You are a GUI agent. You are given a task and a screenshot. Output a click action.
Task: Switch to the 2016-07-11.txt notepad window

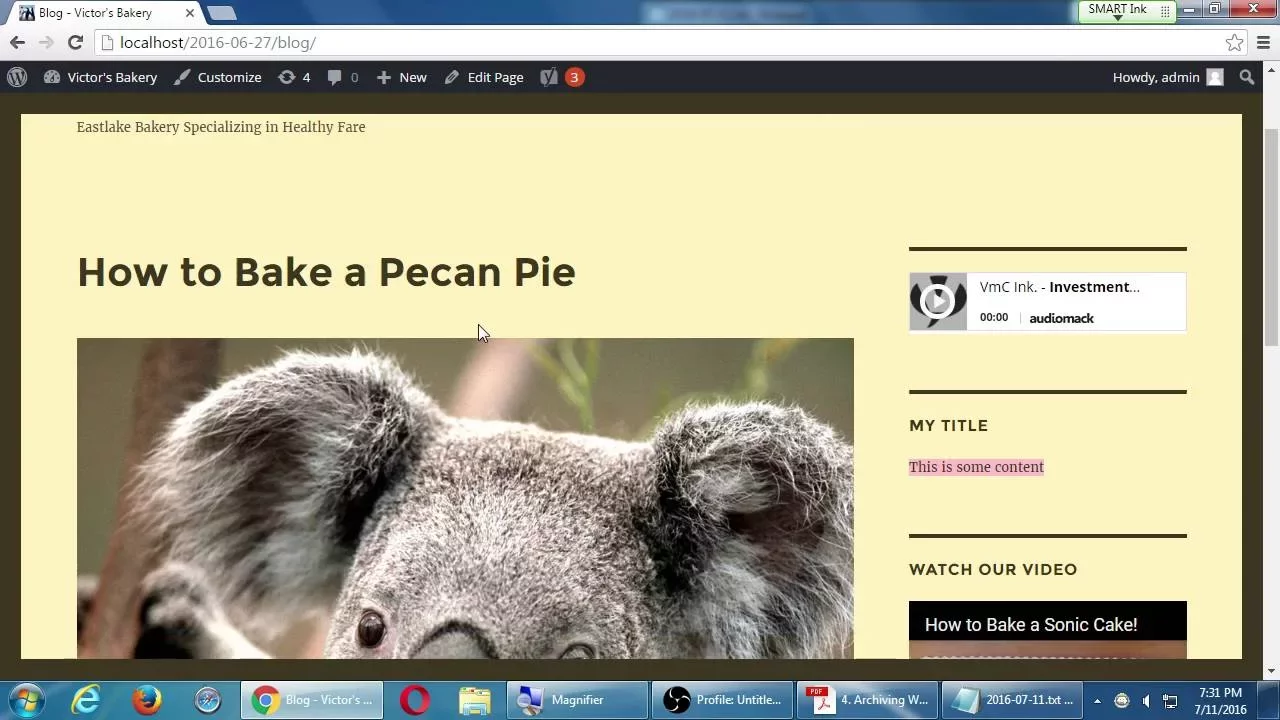click(1012, 700)
